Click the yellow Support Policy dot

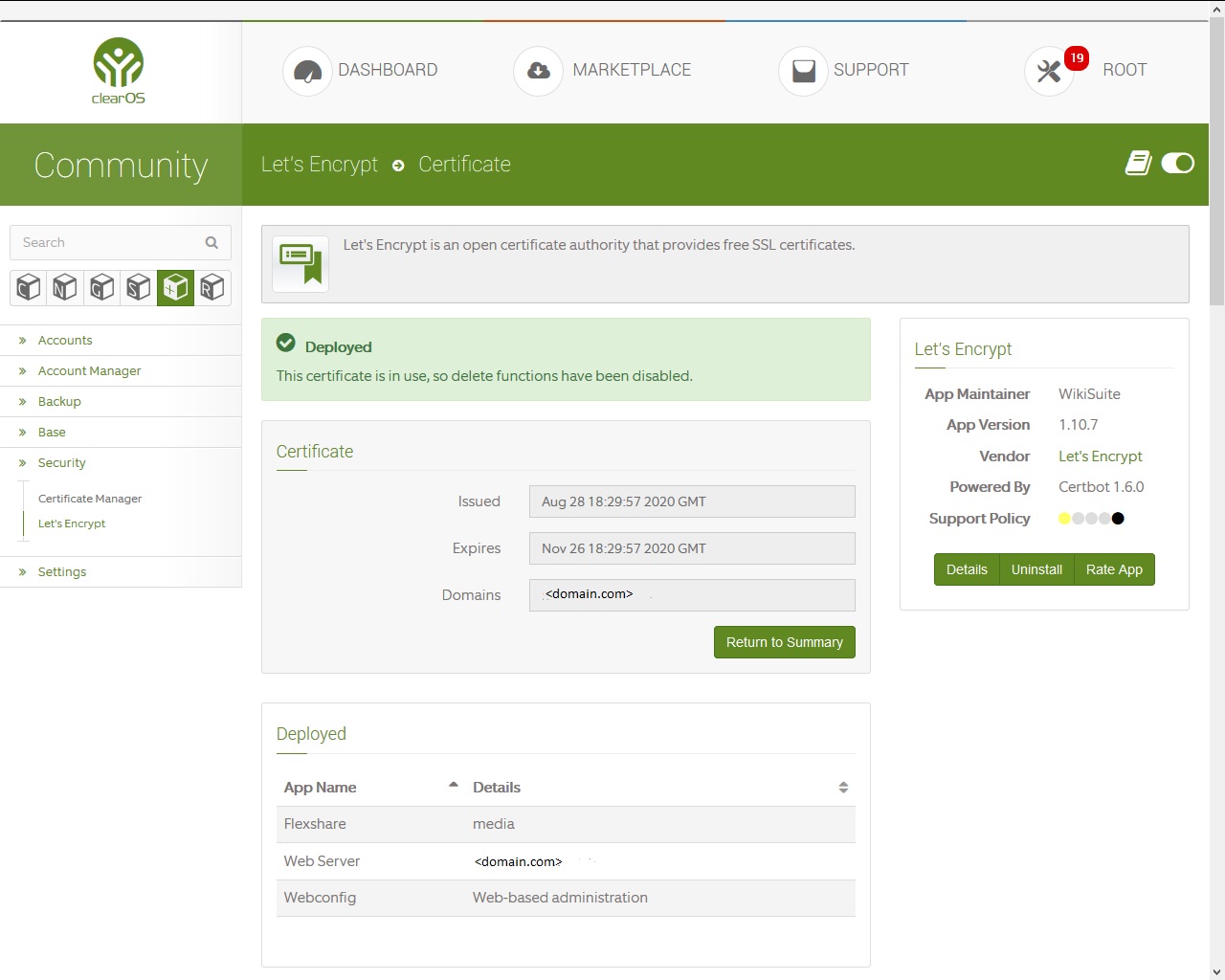pos(1064,519)
